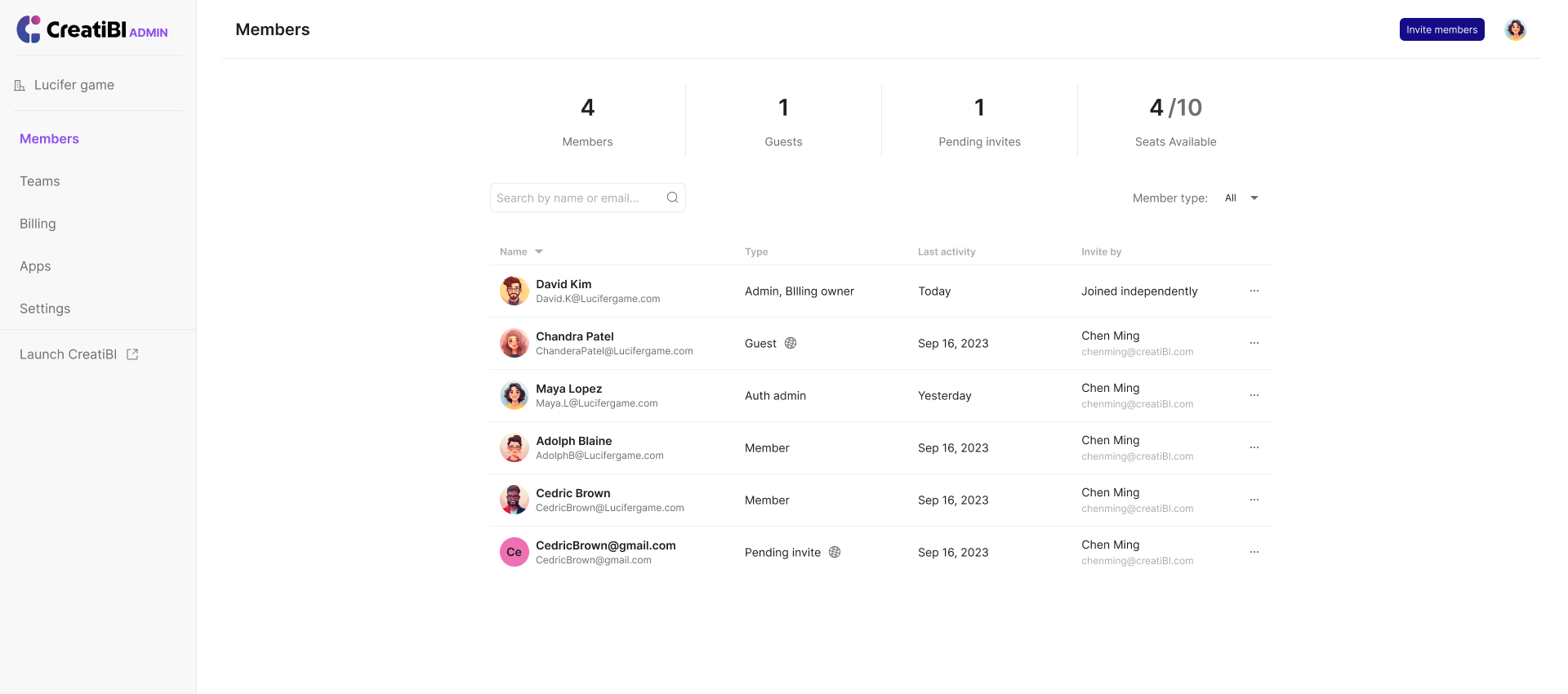This screenshot has width=1568, height=694.
Task: Click globe icon next to Guest type
Action: (791, 343)
